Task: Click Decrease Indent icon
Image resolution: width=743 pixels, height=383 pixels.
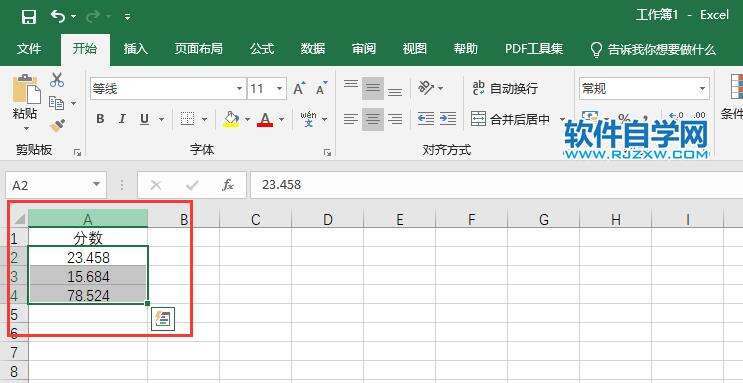Action: pos(426,119)
